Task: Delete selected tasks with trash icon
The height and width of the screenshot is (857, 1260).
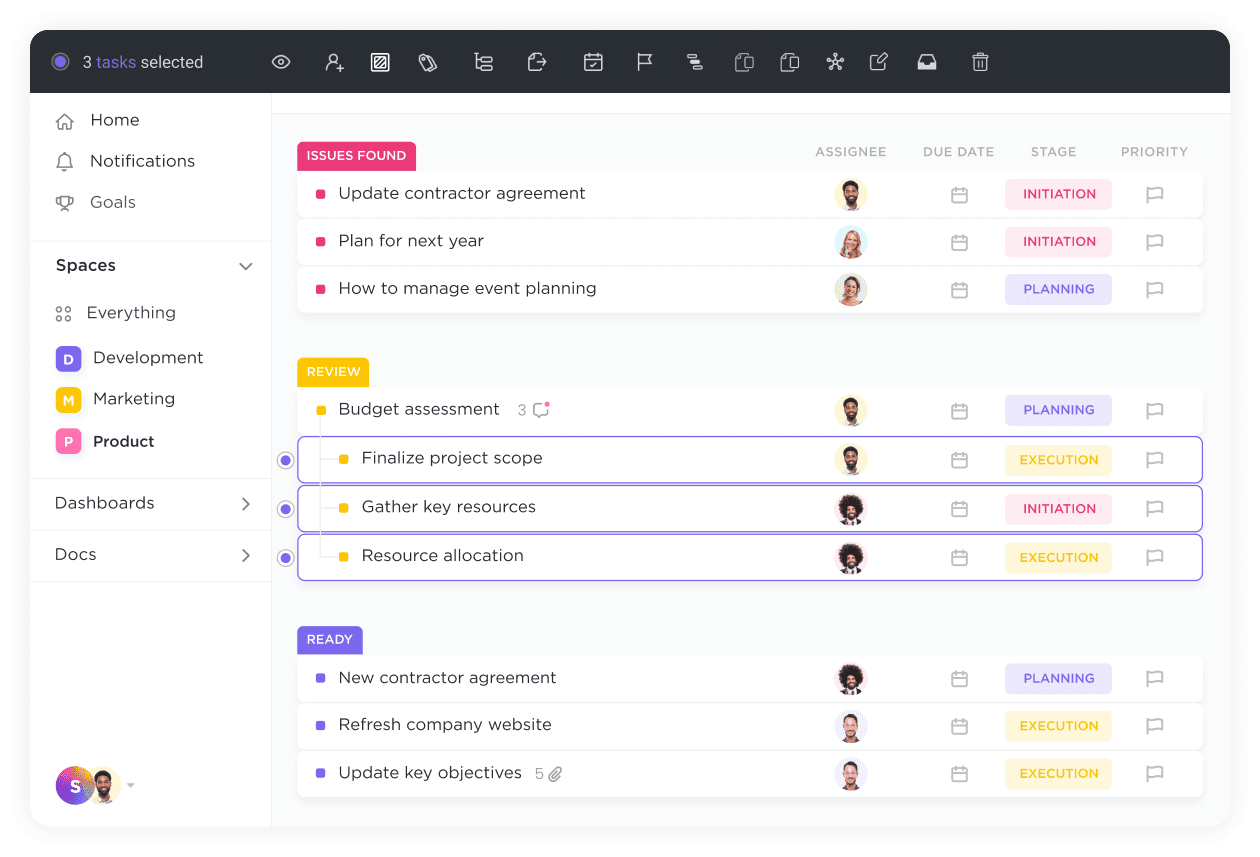Action: (x=980, y=61)
